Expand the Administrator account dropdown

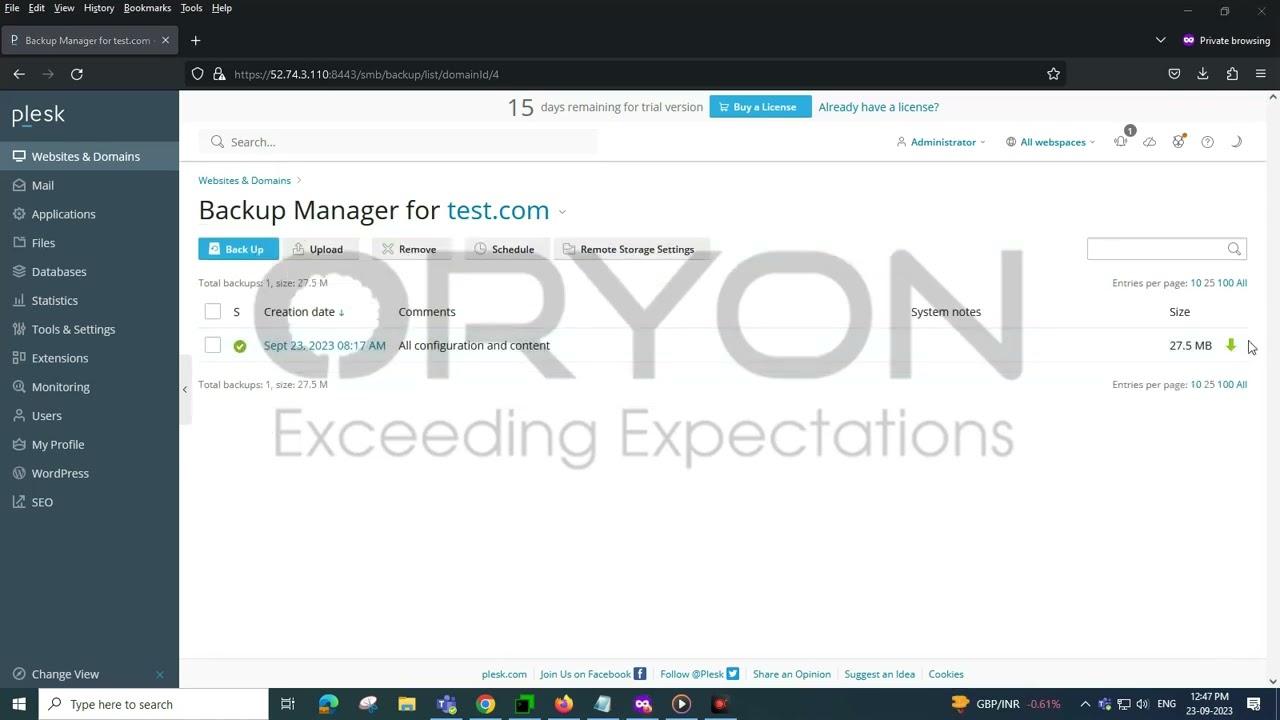pos(941,142)
